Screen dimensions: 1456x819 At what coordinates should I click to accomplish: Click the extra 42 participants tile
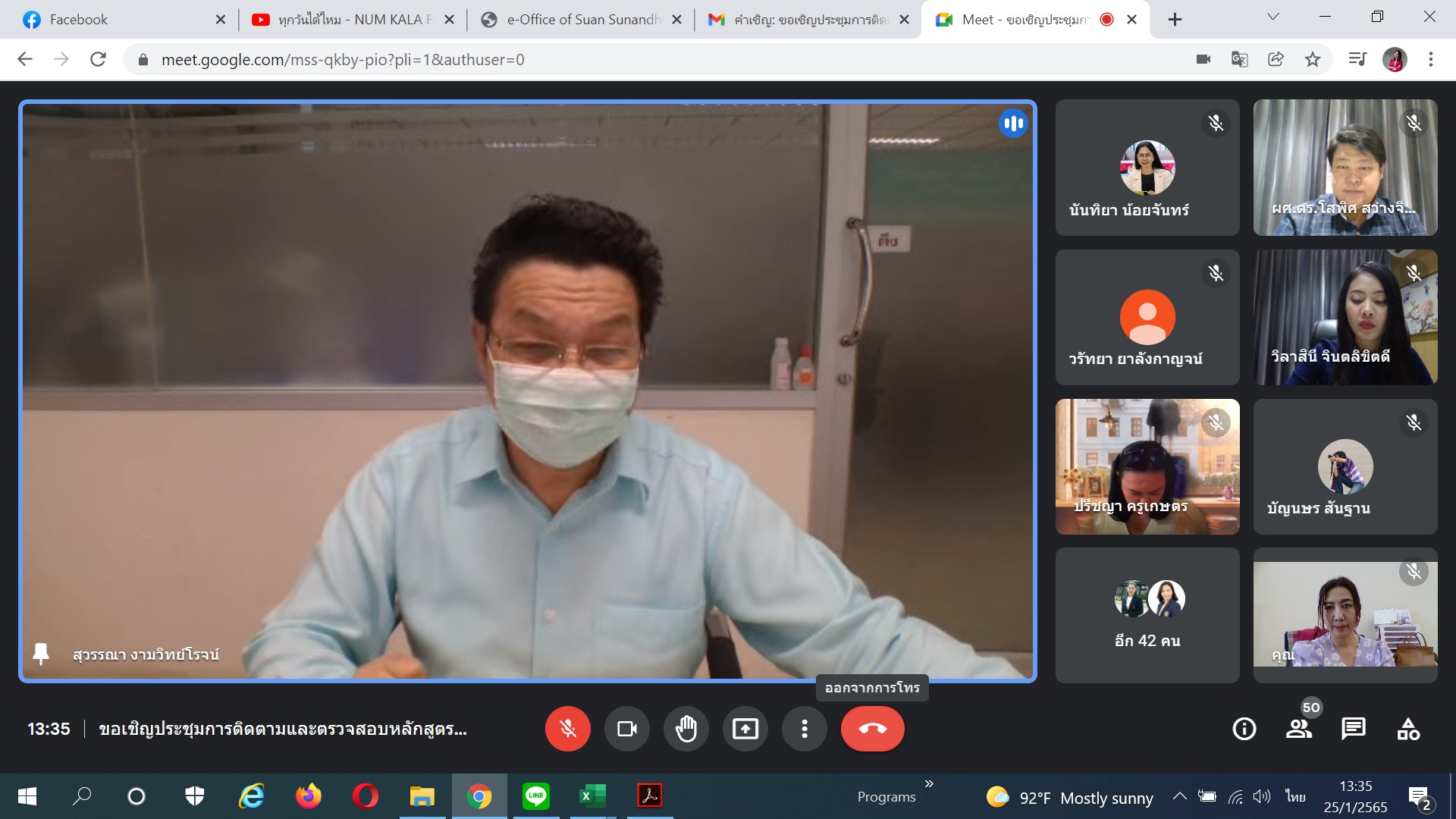[x=1147, y=615]
